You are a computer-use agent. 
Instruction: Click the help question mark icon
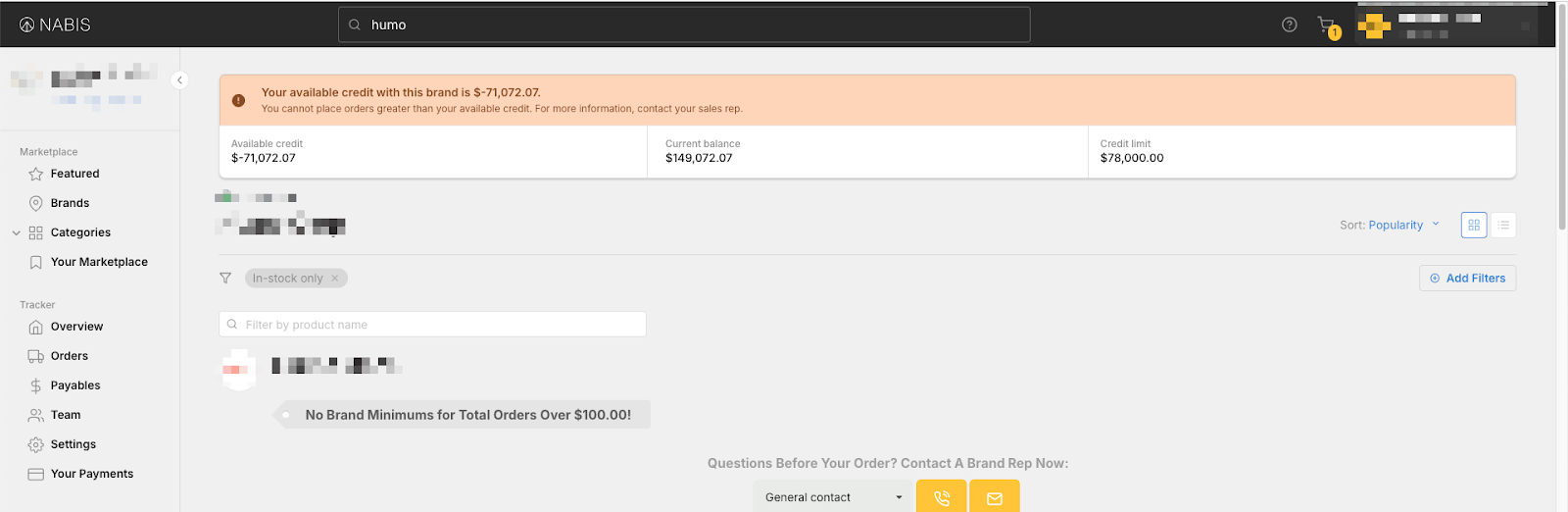tap(1289, 25)
